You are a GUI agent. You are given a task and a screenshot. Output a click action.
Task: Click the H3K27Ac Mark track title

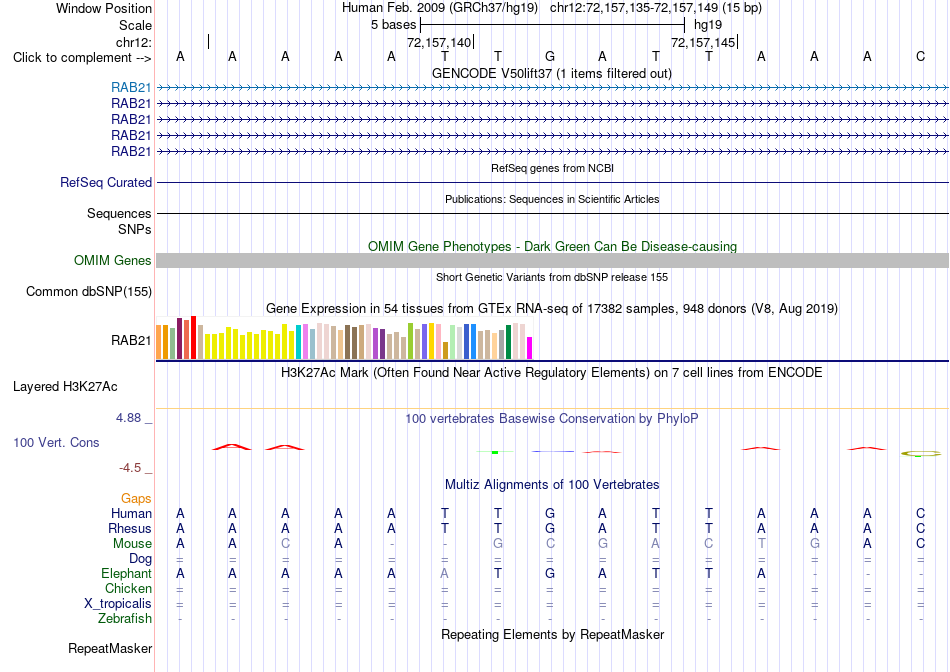click(x=552, y=372)
